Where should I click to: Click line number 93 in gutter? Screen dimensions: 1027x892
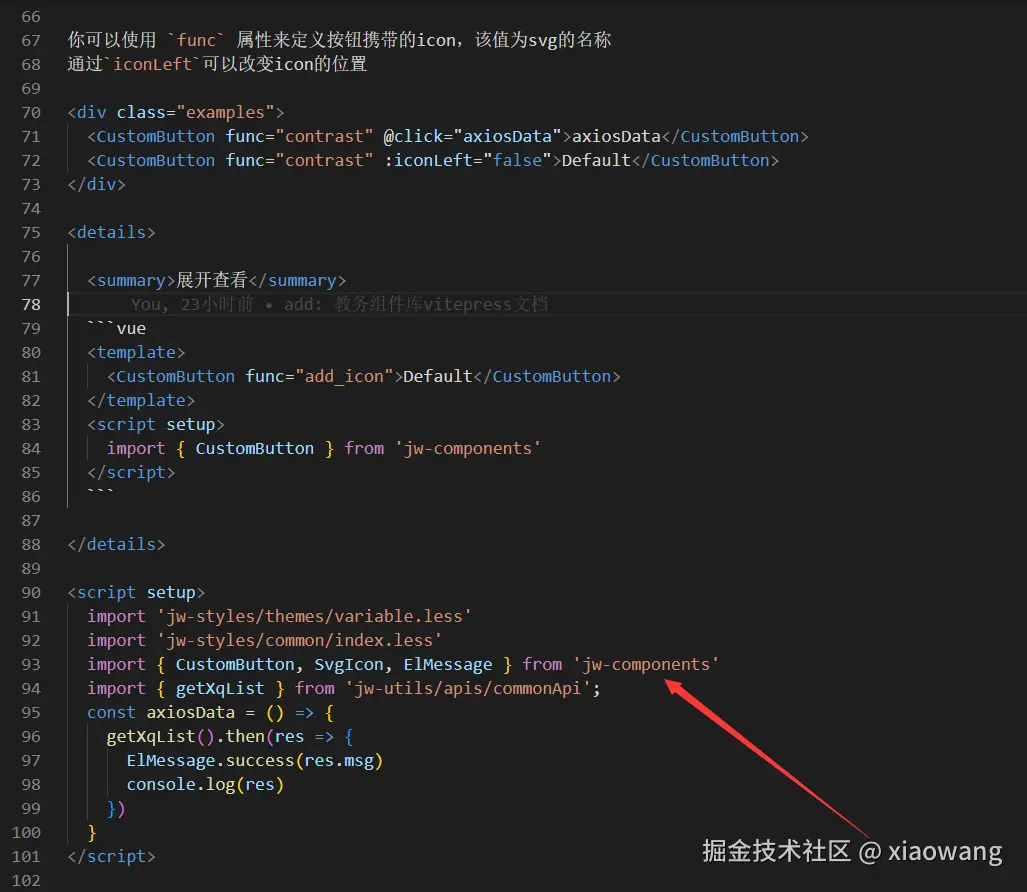point(31,665)
